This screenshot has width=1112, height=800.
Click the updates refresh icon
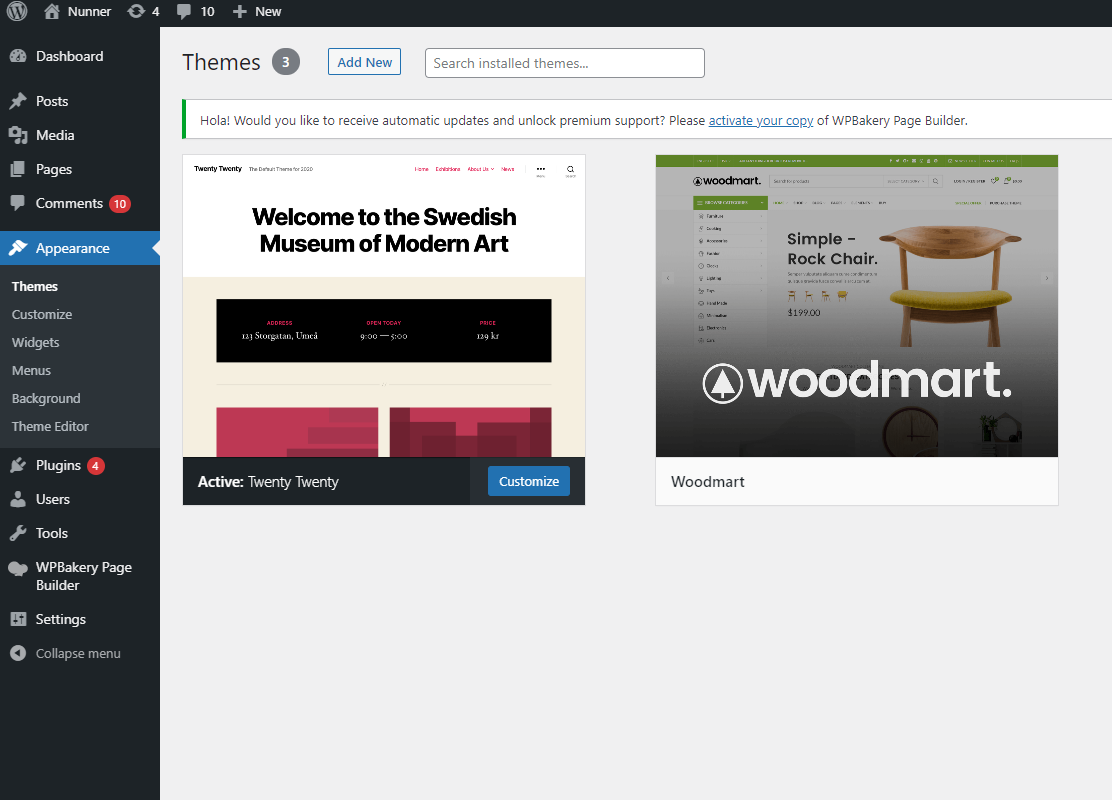pyautogui.click(x=135, y=11)
